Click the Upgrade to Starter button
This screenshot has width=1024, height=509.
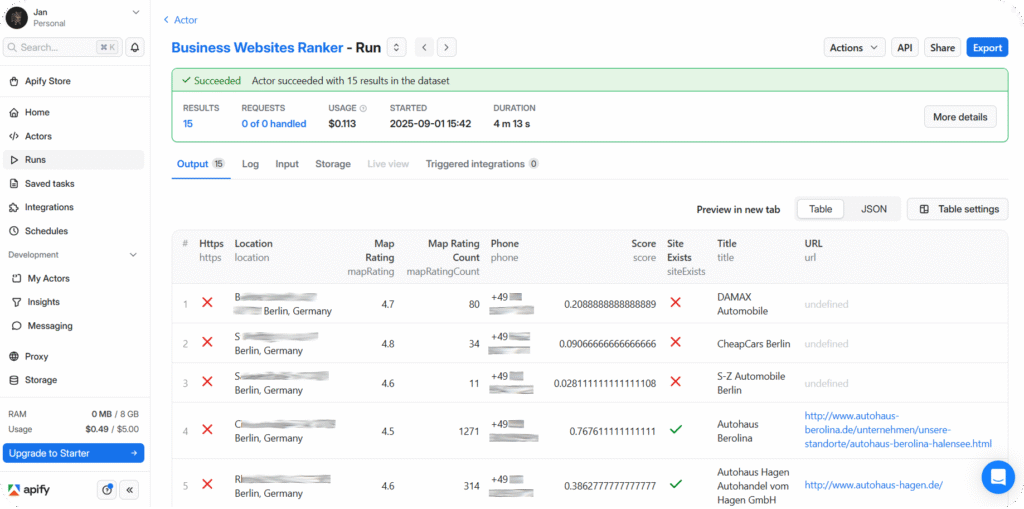(74, 453)
